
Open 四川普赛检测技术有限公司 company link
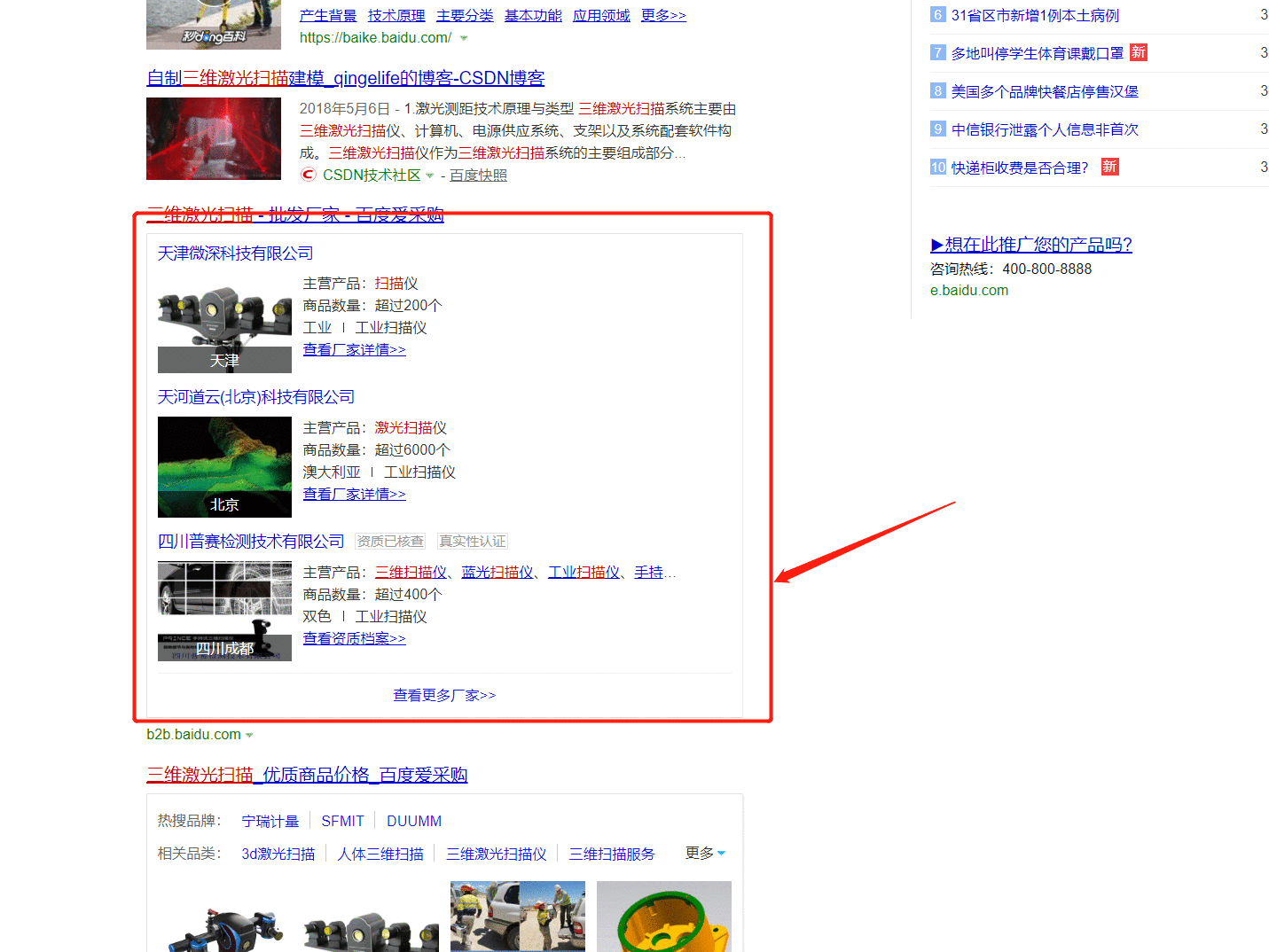(251, 542)
